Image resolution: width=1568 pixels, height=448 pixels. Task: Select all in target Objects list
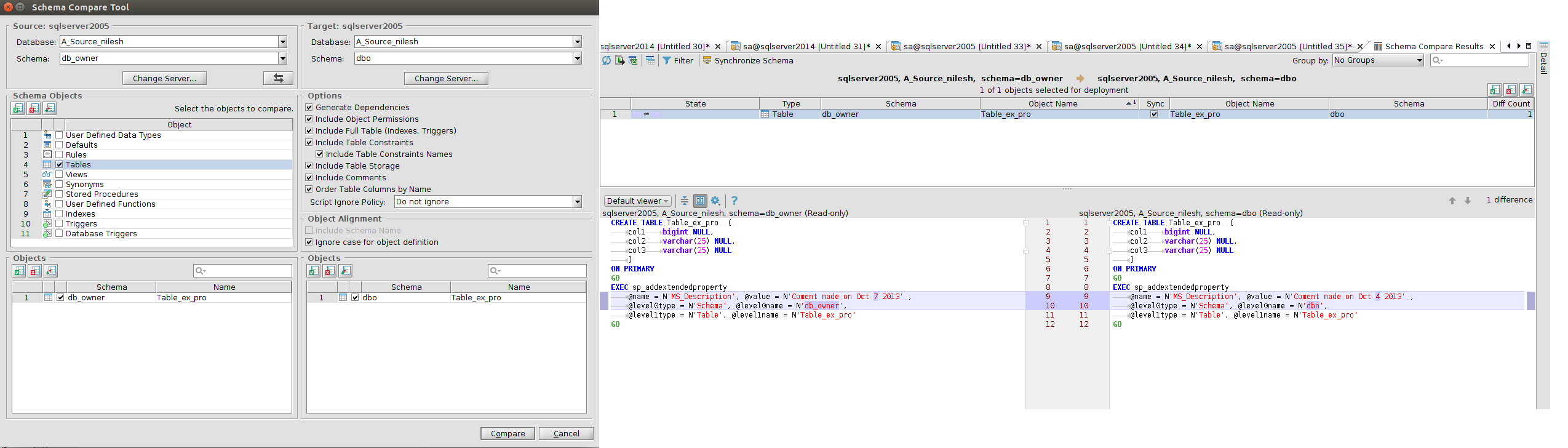(x=314, y=271)
